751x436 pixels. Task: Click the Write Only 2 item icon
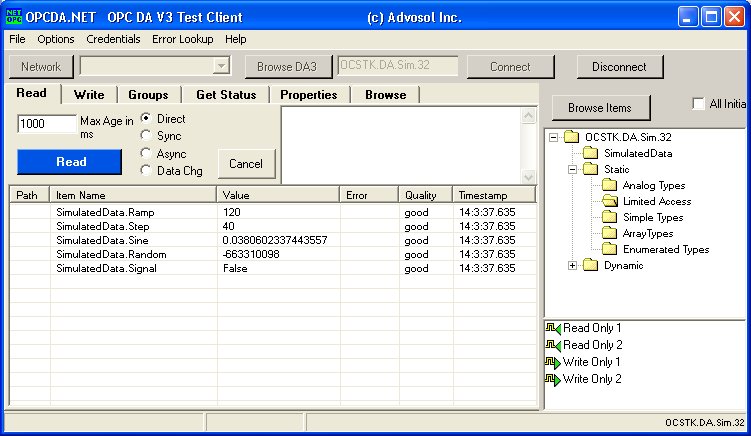pyautogui.click(x=553, y=379)
